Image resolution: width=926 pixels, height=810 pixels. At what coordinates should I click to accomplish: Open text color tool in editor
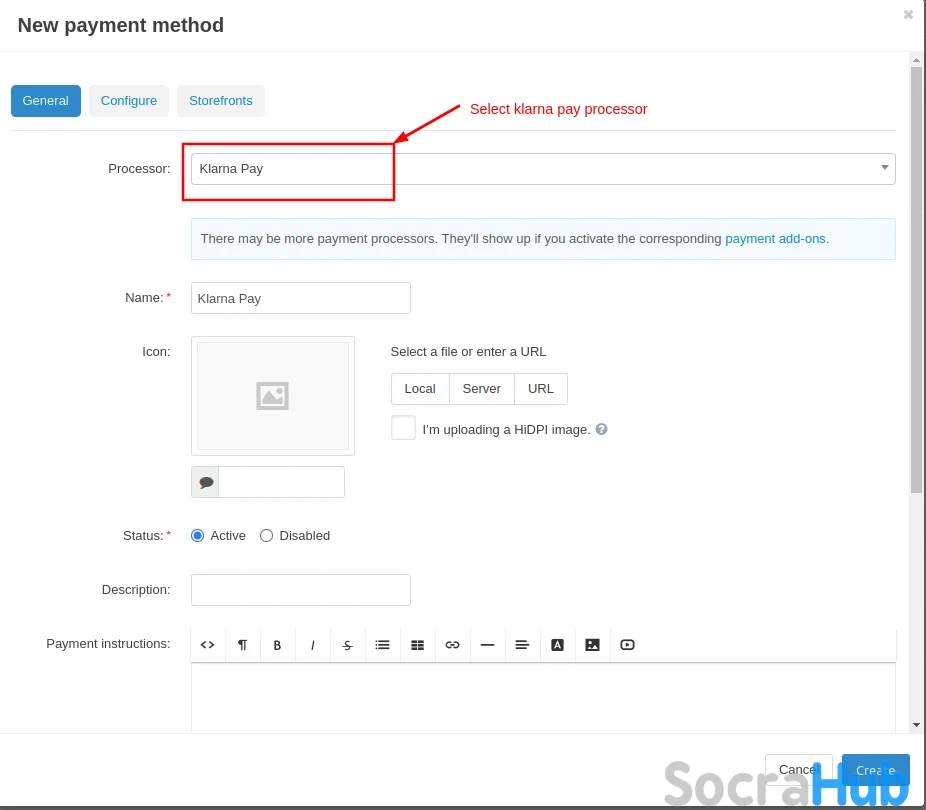pyautogui.click(x=557, y=645)
